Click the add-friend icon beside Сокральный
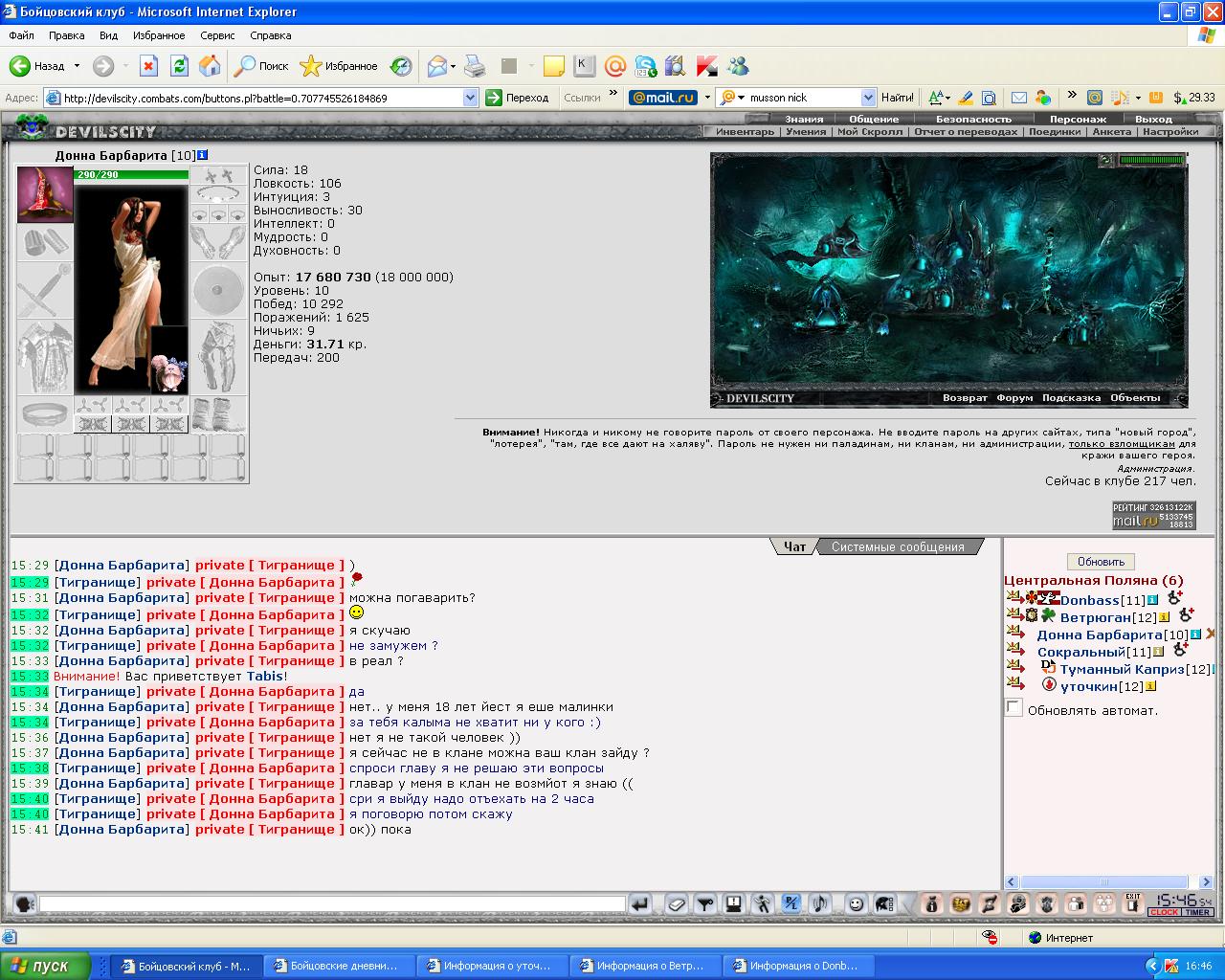This screenshot has height=980, width=1225. 1181,650
